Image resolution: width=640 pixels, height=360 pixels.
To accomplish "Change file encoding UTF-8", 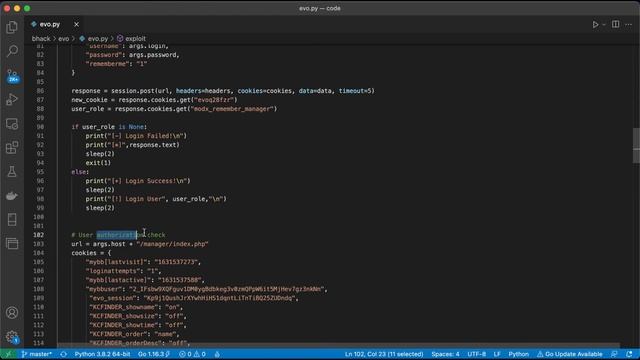I will tap(476, 354).
